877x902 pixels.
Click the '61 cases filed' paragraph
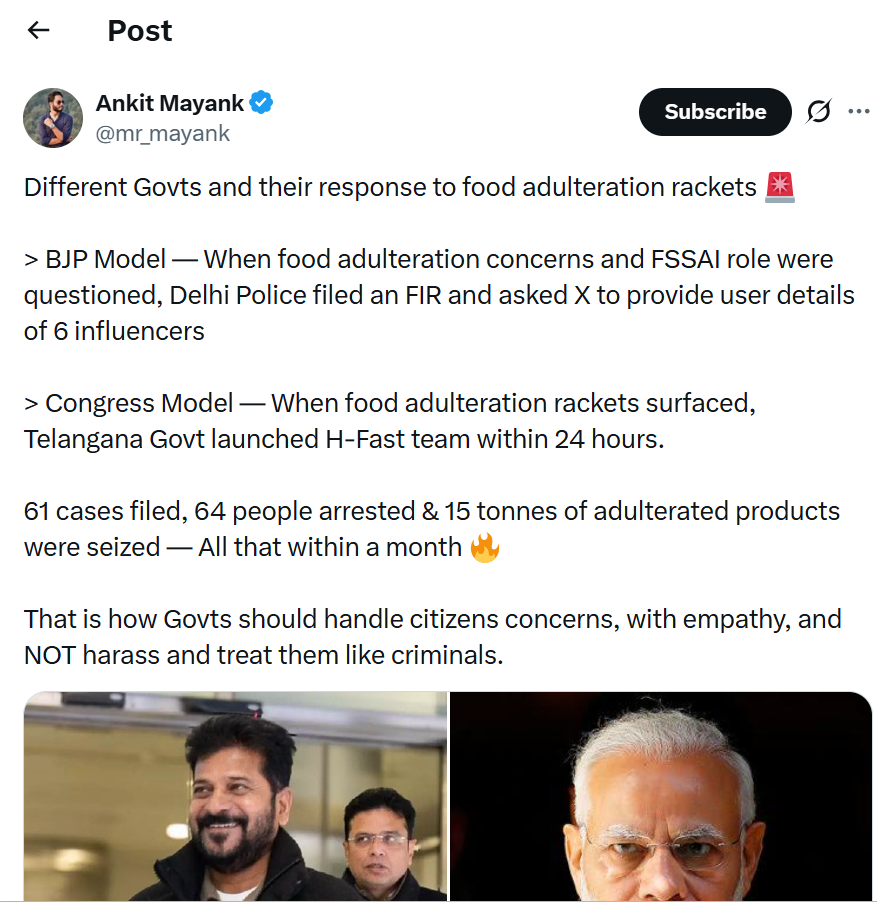(x=430, y=529)
